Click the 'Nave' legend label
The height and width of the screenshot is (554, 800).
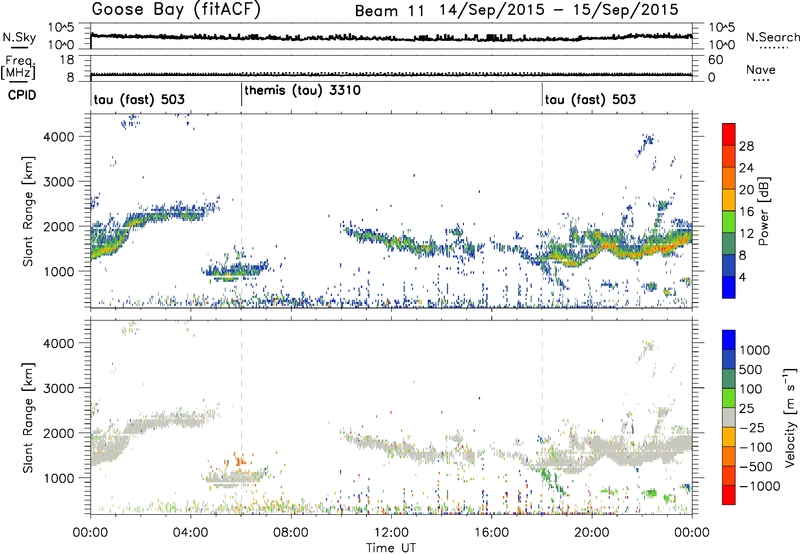coord(760,69)
